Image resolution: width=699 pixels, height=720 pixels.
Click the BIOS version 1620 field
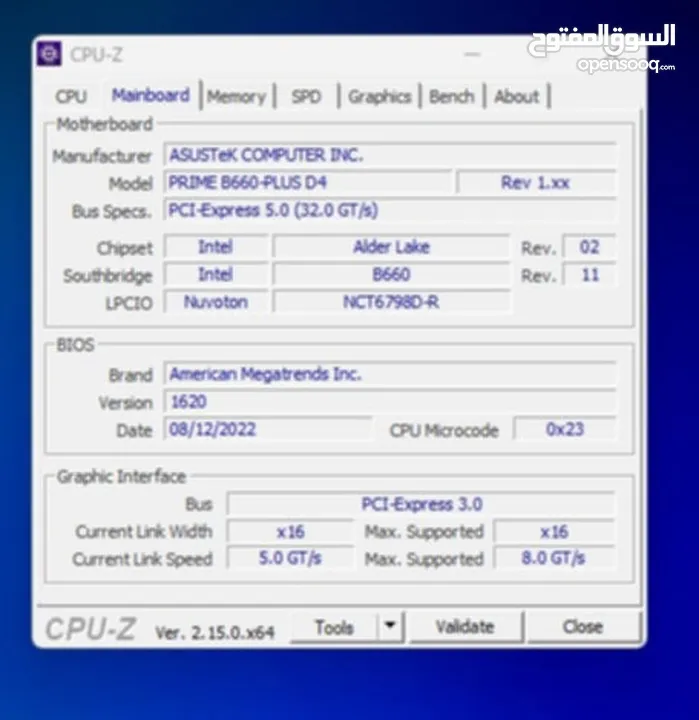[389, 402]
